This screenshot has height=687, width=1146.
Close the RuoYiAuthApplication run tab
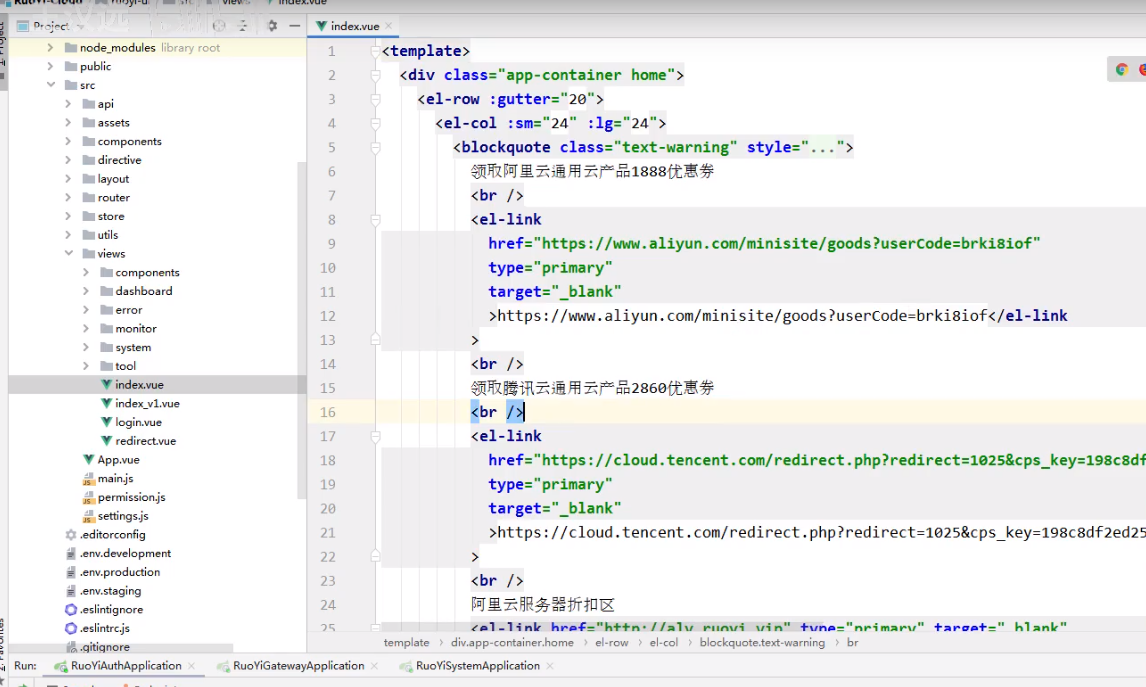point(191,666)
